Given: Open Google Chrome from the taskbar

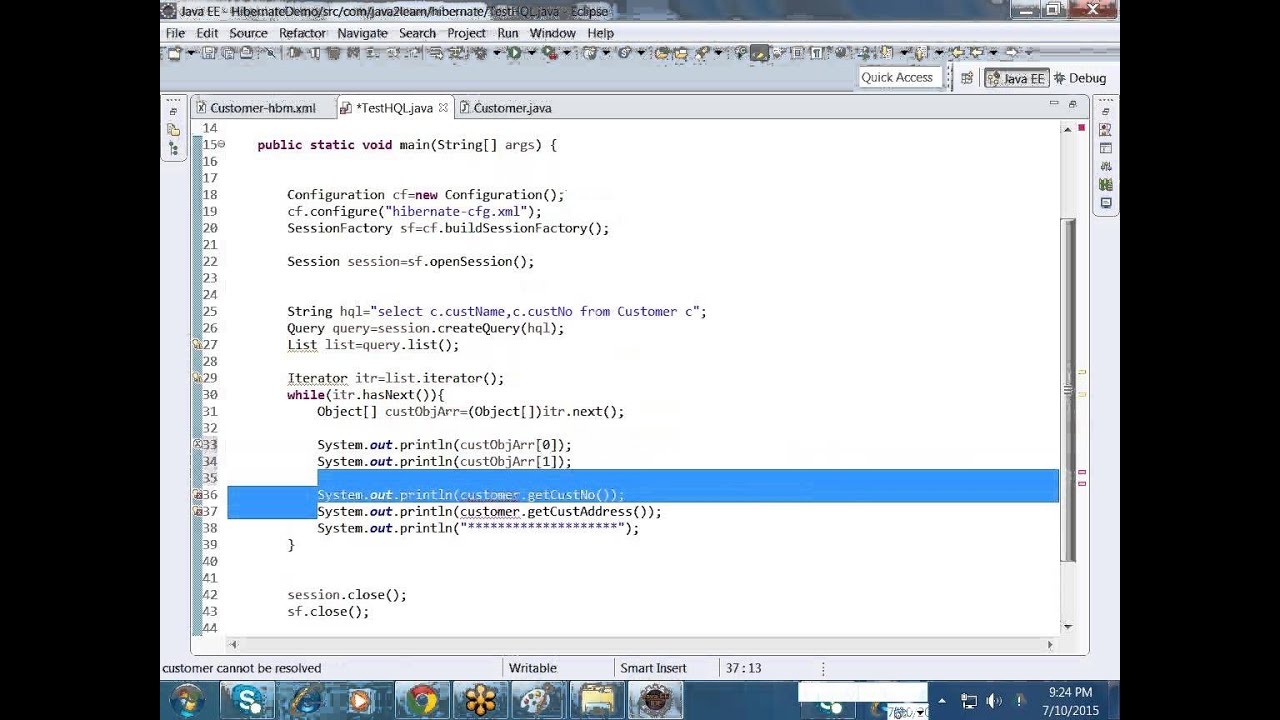Looking at the screenshot, I should click(423, 699).
